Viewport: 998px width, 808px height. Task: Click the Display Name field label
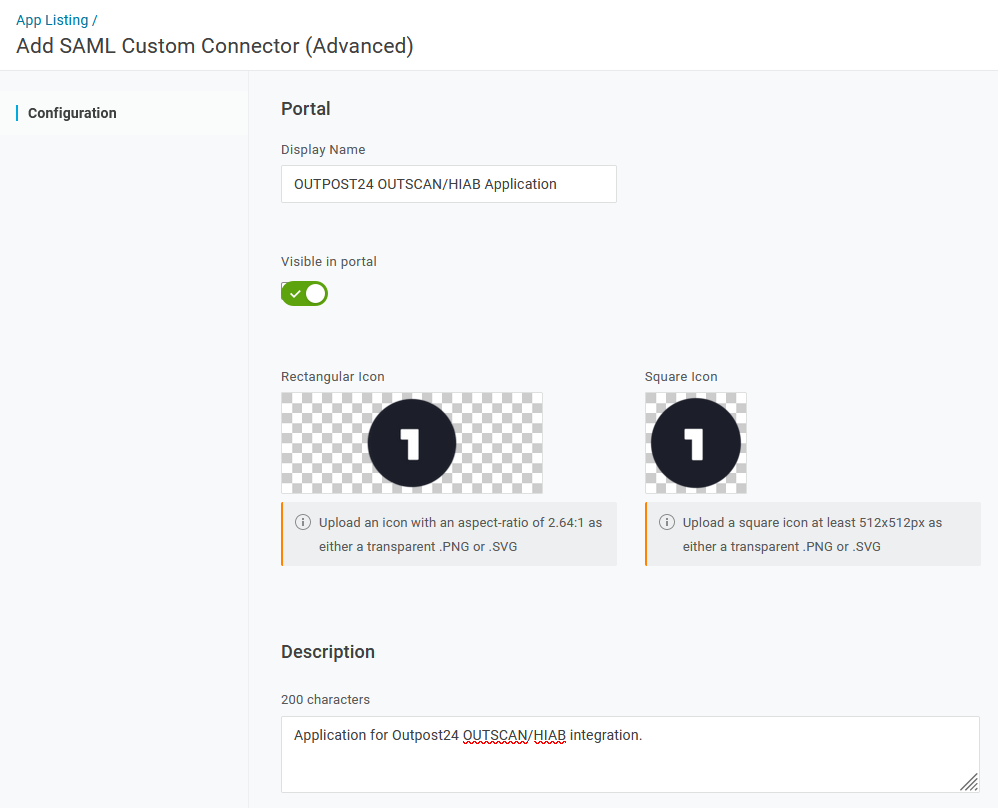[323, 150]
